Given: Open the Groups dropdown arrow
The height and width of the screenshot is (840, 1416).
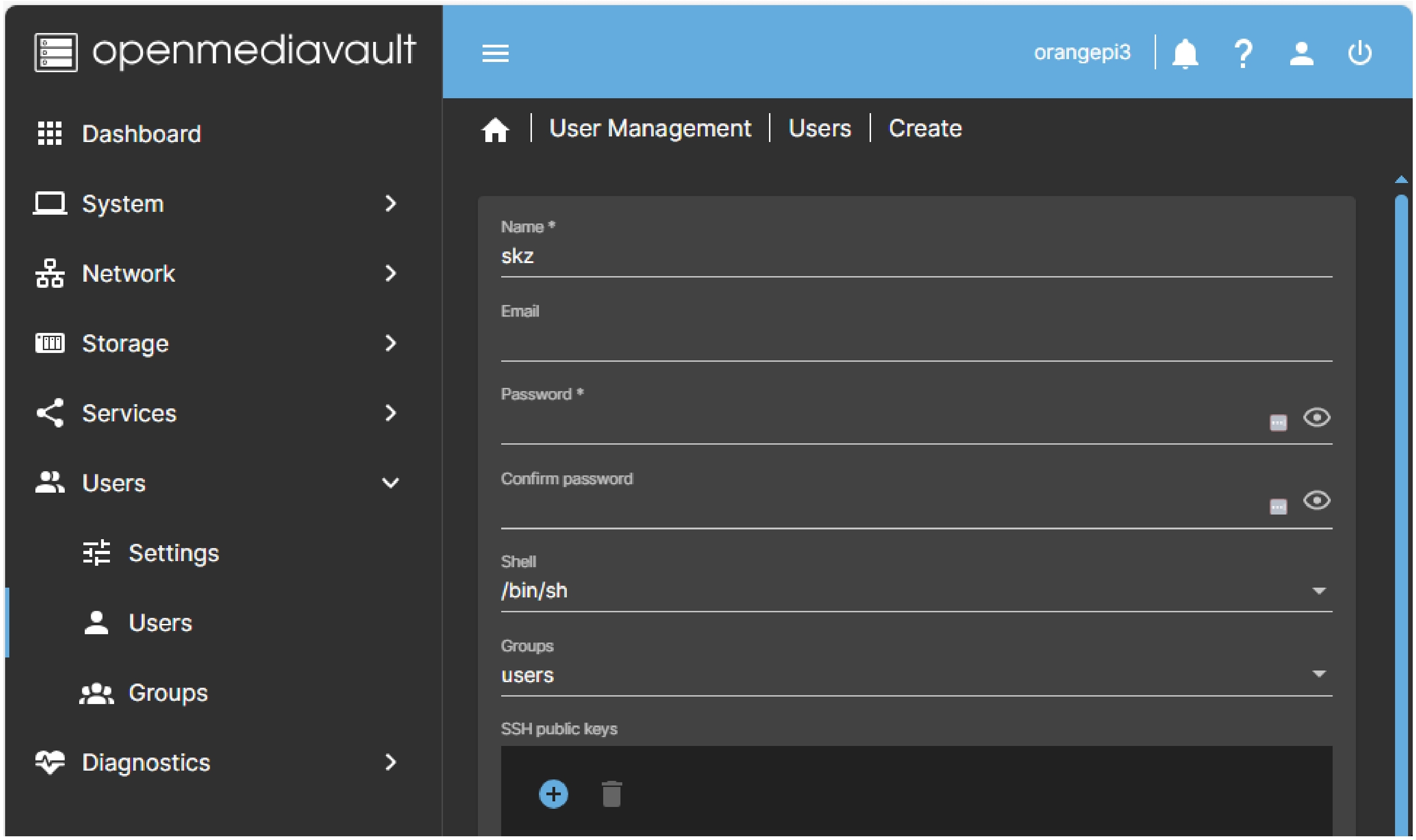Looking at the screenshot, I should pos(1319,674).
